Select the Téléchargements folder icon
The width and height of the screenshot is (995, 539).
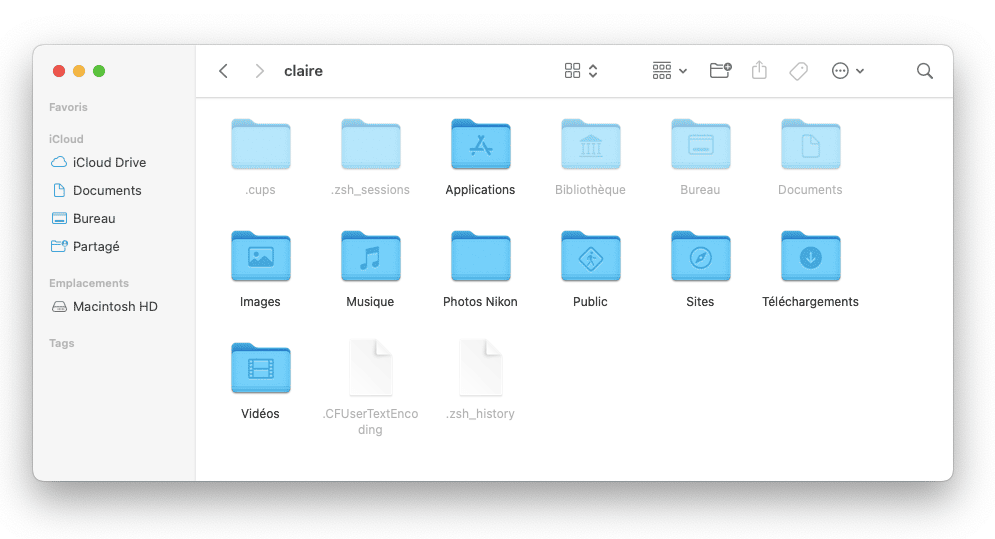810,257
